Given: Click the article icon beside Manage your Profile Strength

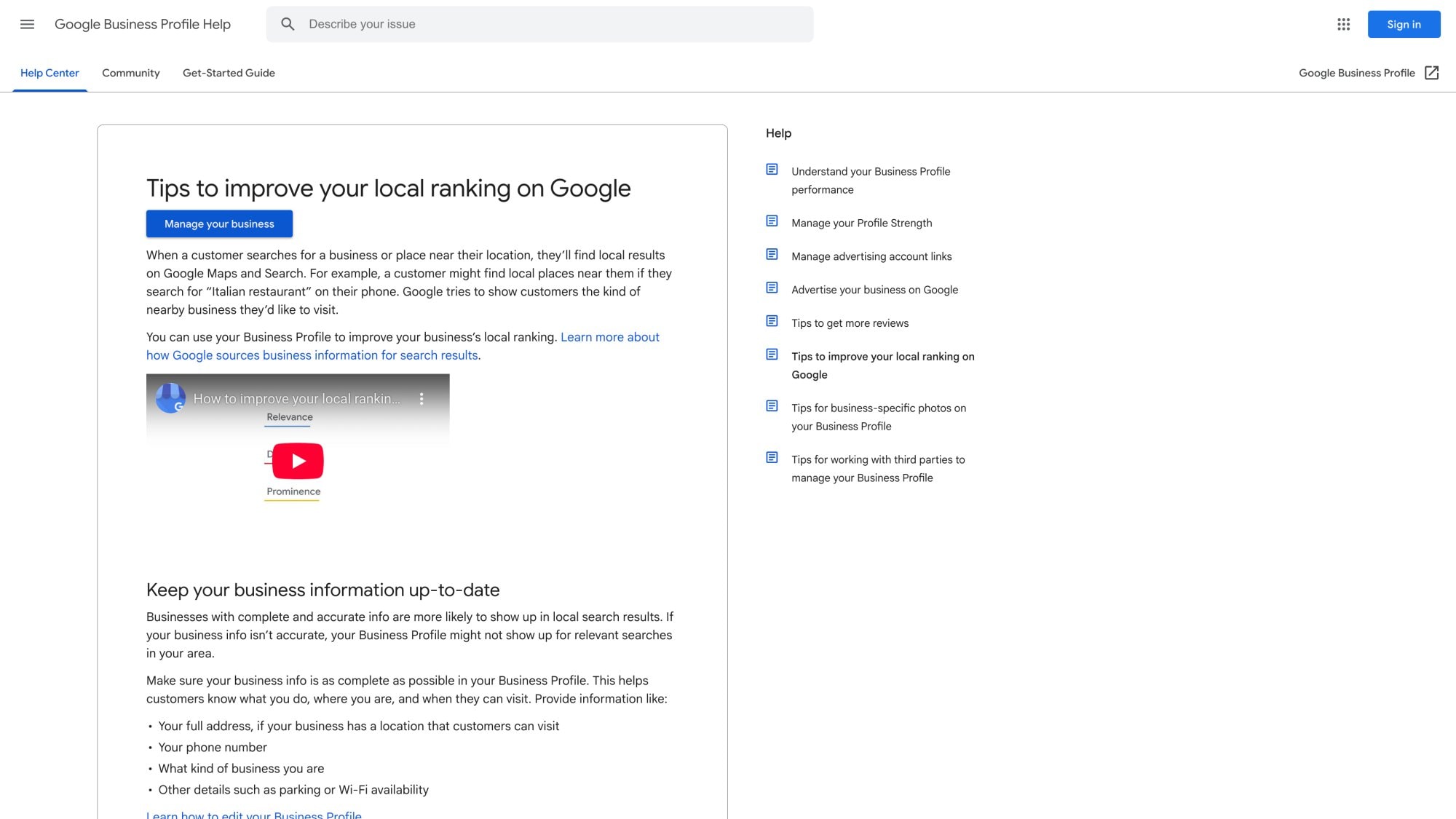Looking at the screenshot, I should (772, 221).
